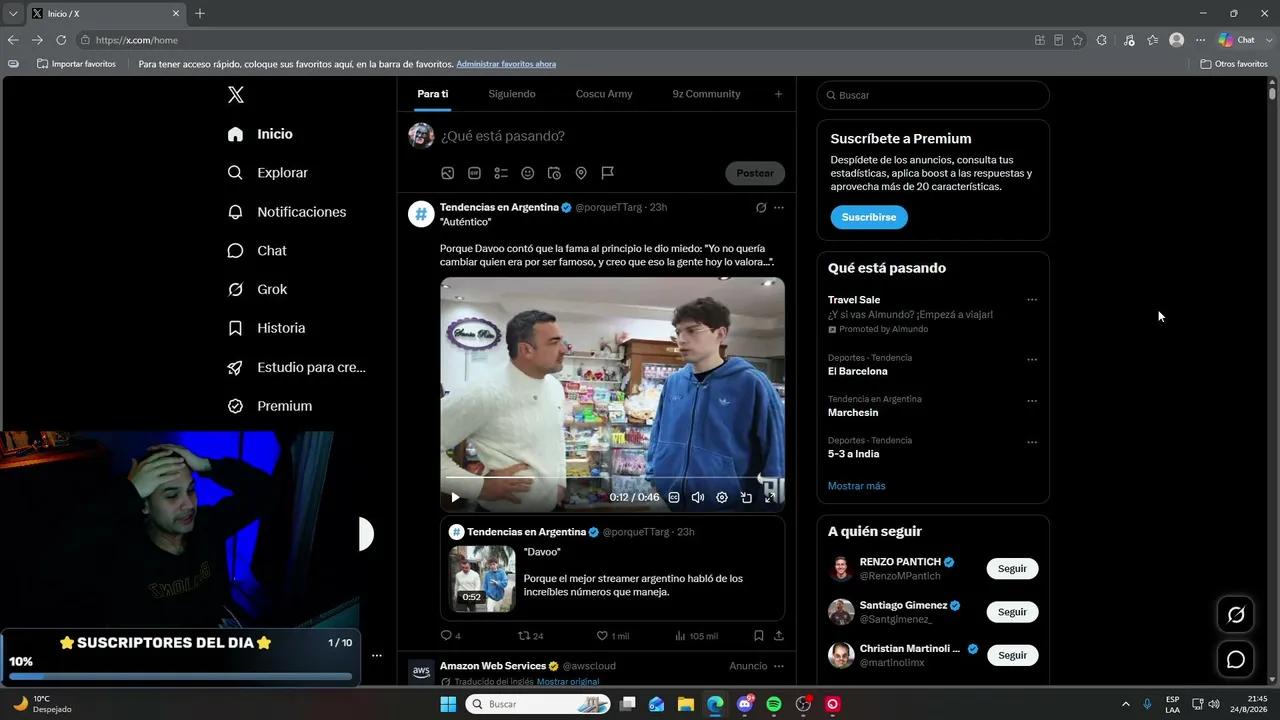Go to Inicio in the sidebar

coord(260,134)
